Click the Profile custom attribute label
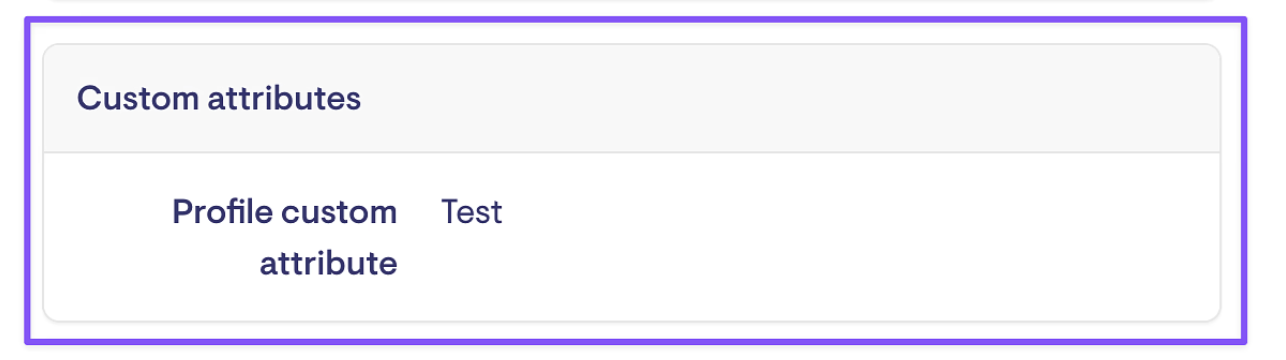This screenshot has width=1286, height=360. click(x=285, y=238)
